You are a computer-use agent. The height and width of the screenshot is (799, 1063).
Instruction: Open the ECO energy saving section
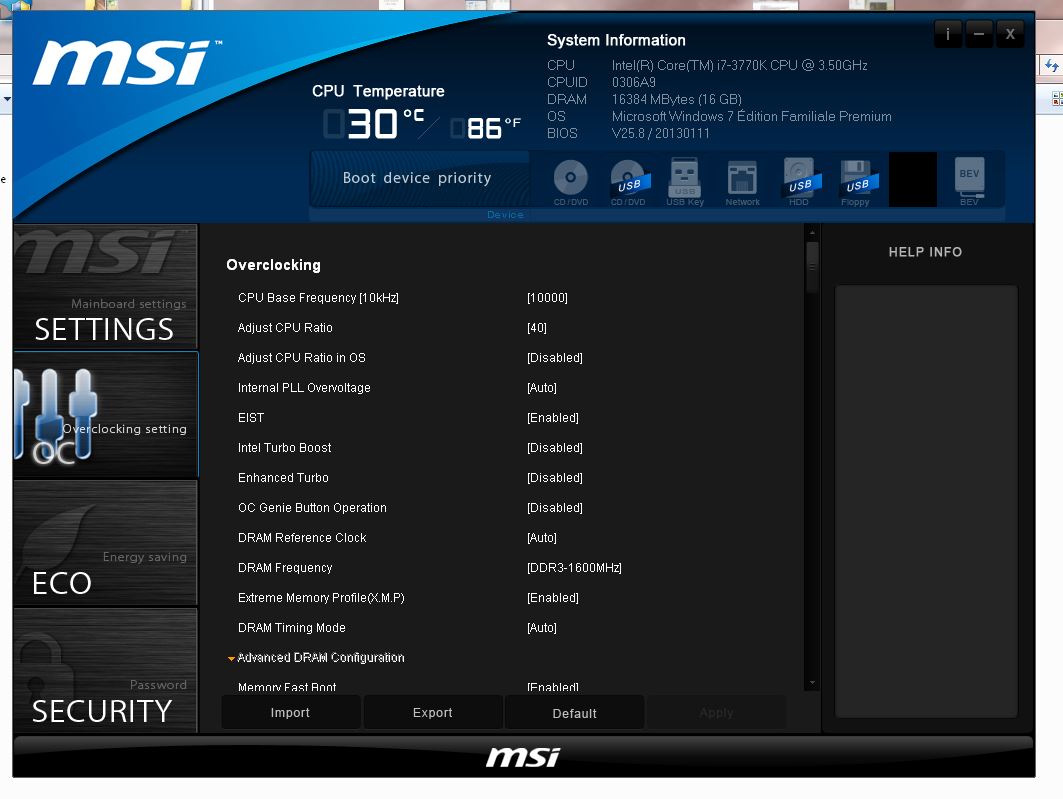pyautogui.click(x=106, y=543)
